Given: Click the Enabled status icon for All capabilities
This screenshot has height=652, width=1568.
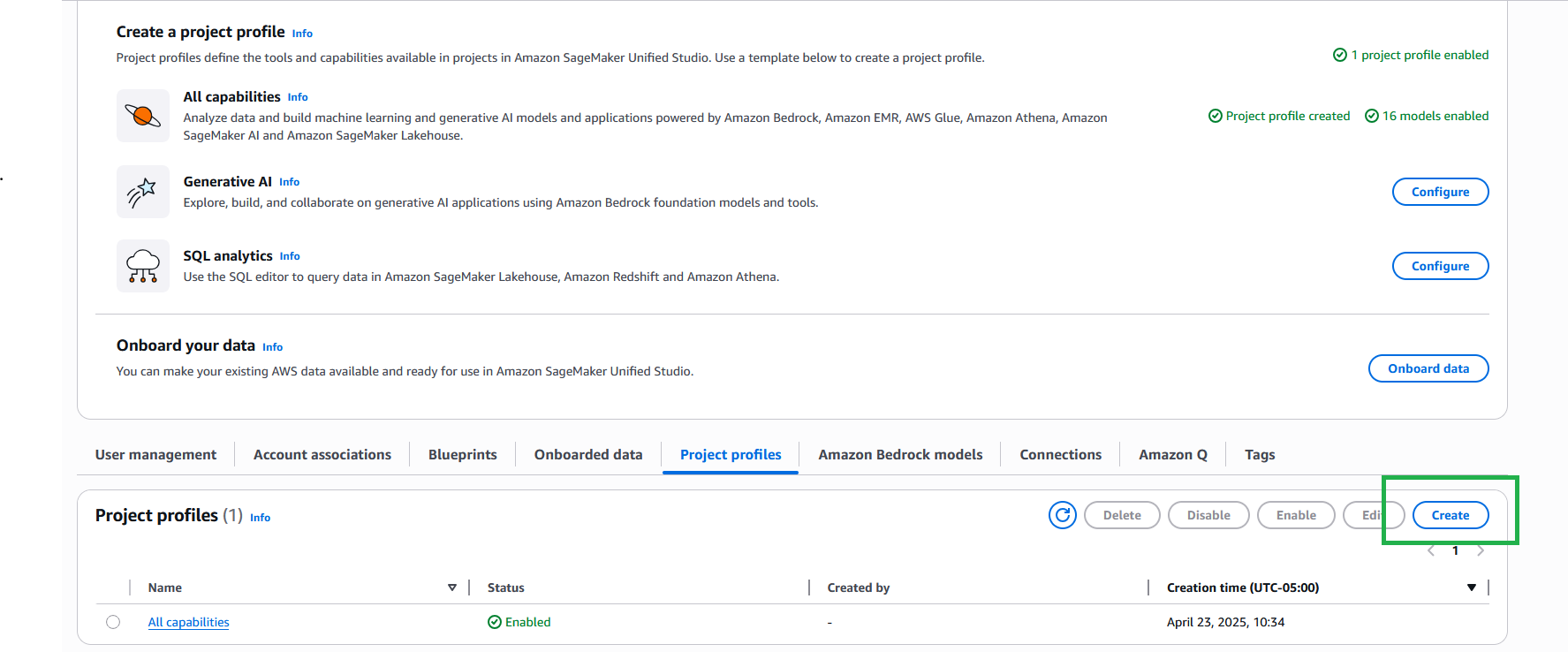Looking at the screenshot, I should pyautogui.click(x=495, y=622).
